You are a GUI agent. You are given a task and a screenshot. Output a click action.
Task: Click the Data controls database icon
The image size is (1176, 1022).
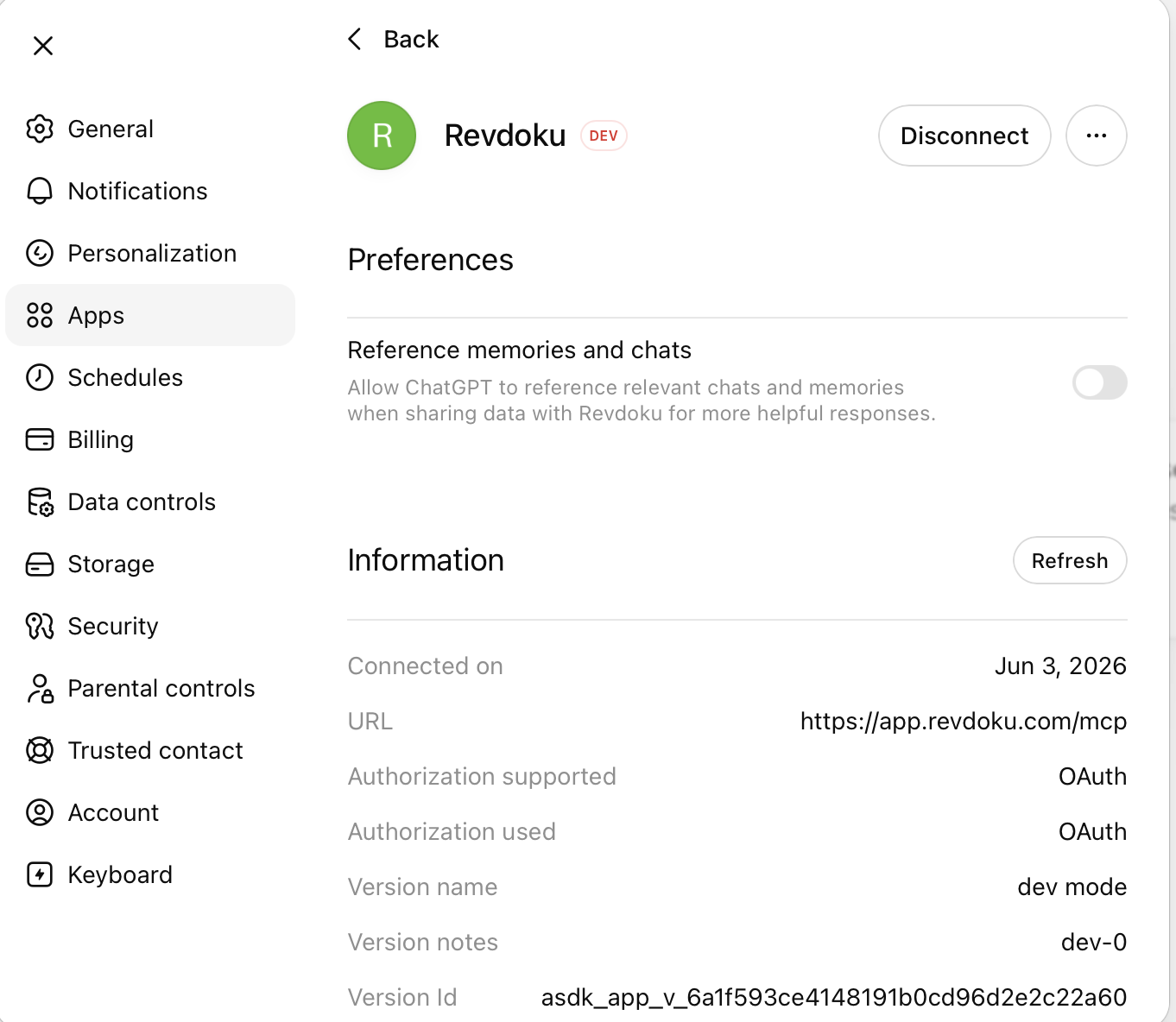40,502
